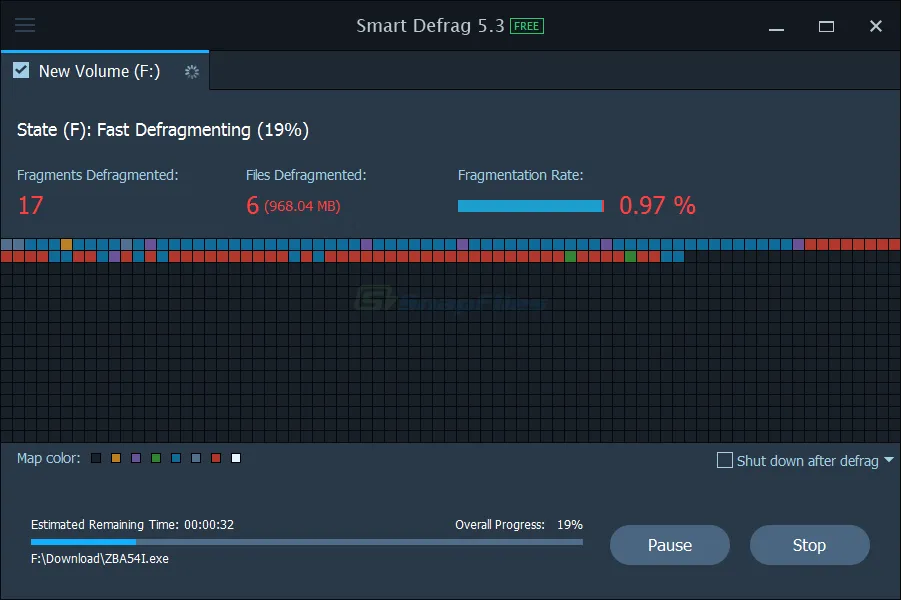Enable Shut down after defrag checkbox
Viewport: 901px width, 600px height.
pyautogui.click(x=725, y=461)
